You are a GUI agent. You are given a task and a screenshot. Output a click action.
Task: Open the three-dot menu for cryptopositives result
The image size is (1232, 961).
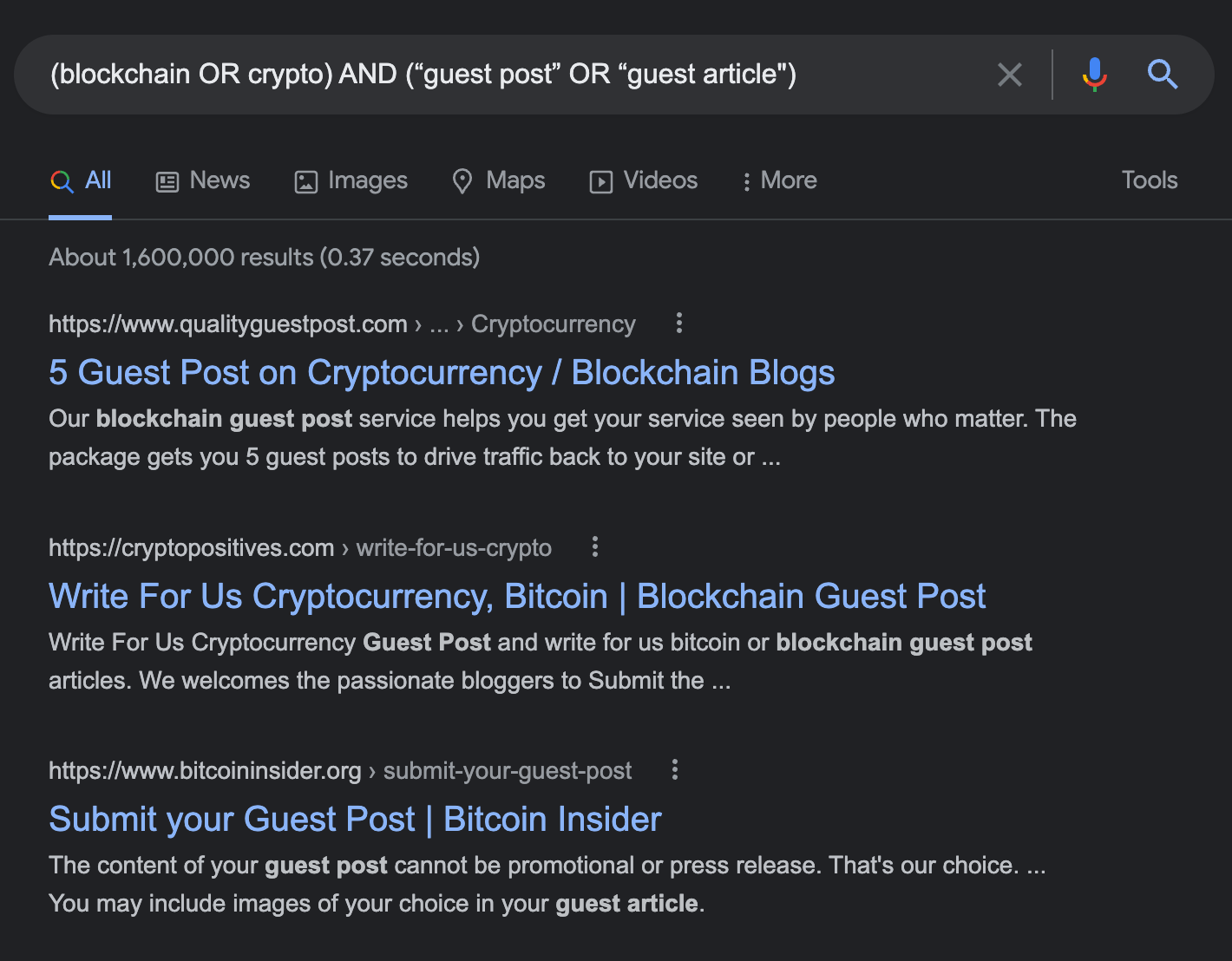click(595, 546)
